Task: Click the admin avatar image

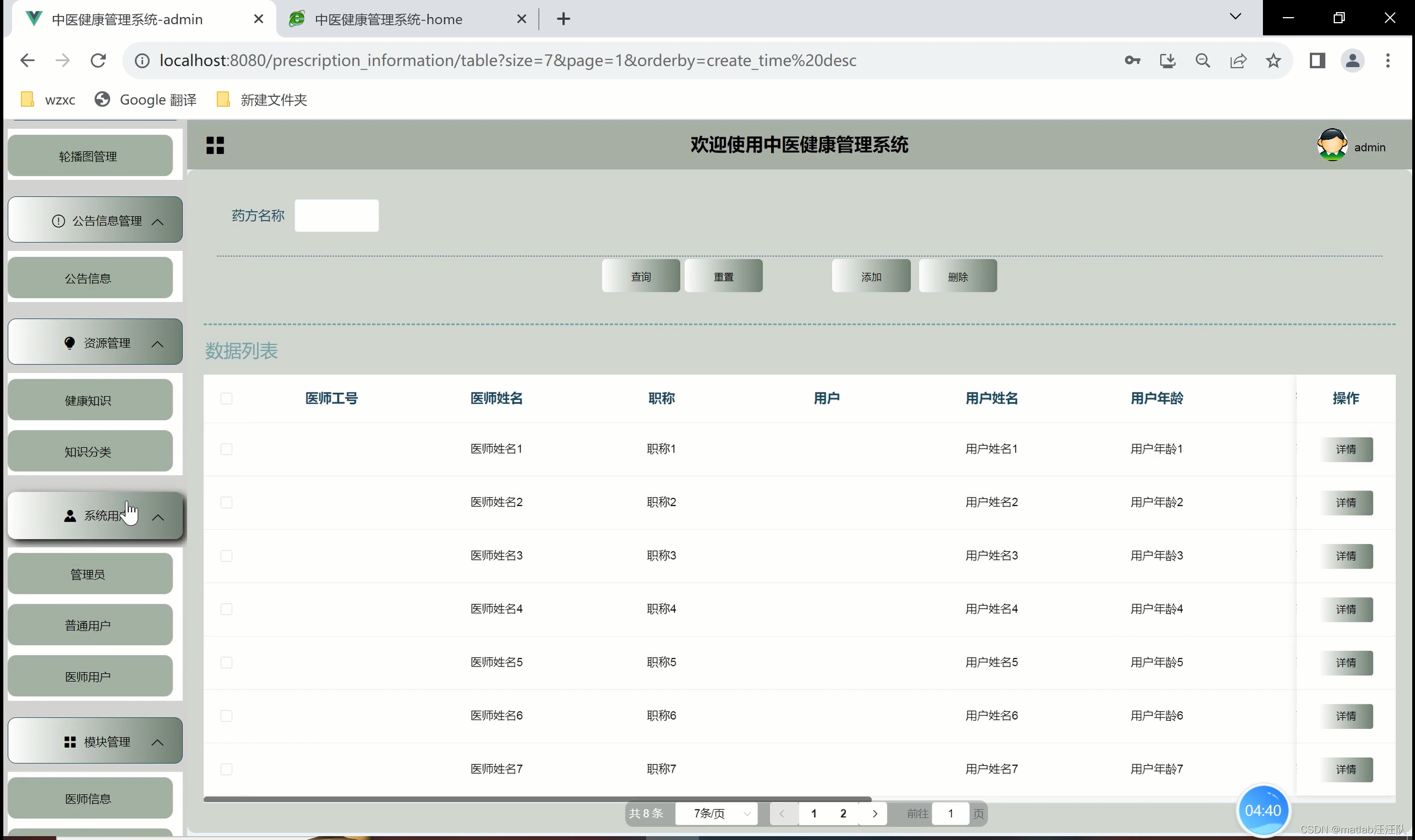Action: coord(1332,145)
